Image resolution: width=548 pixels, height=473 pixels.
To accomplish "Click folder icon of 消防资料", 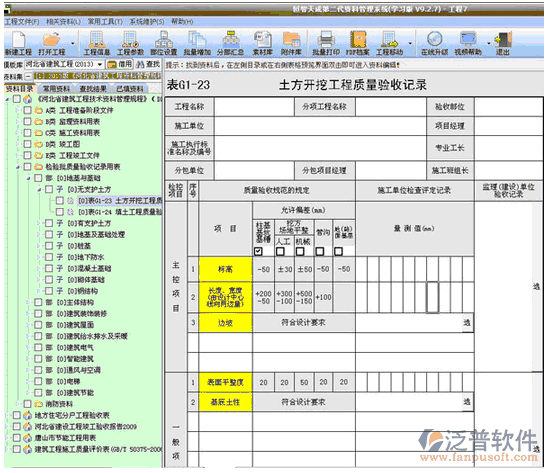I will pyautogui.click(x=39, y=404).
